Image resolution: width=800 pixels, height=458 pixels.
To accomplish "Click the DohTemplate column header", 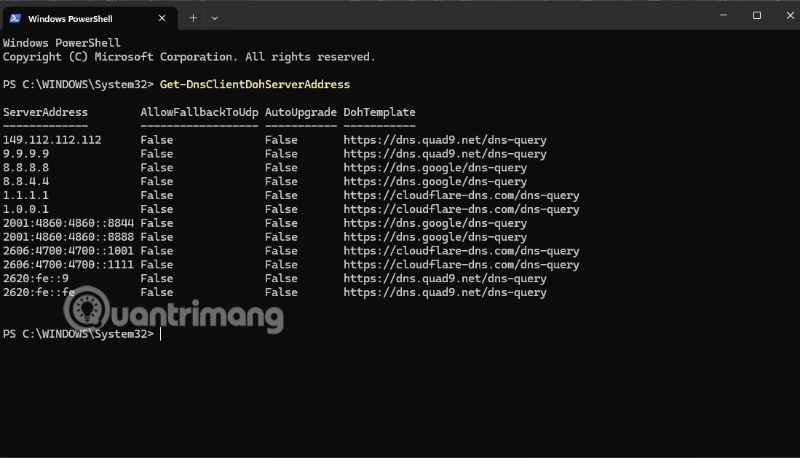I will 379,112.
